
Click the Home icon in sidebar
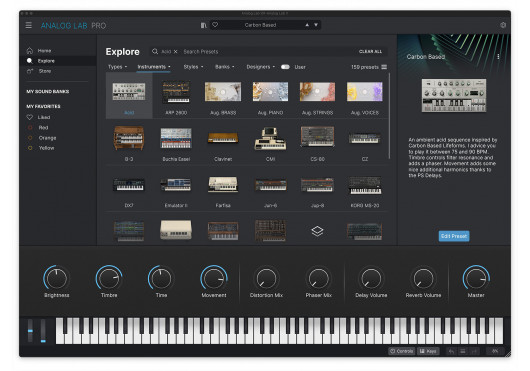coord(30,51)
